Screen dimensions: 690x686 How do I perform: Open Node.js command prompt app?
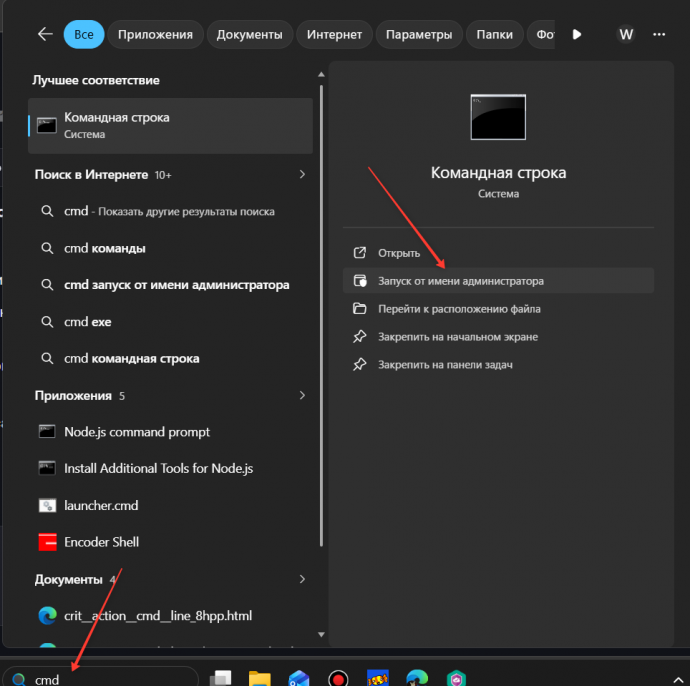click(170, 432)
